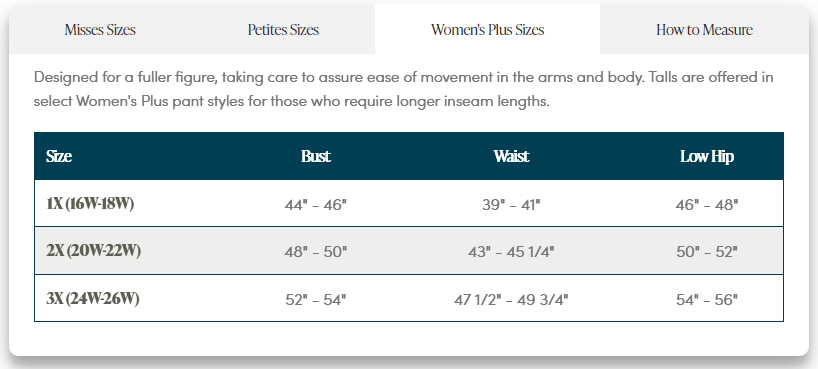Click the 46" - 48" low hip measurement

707,205
